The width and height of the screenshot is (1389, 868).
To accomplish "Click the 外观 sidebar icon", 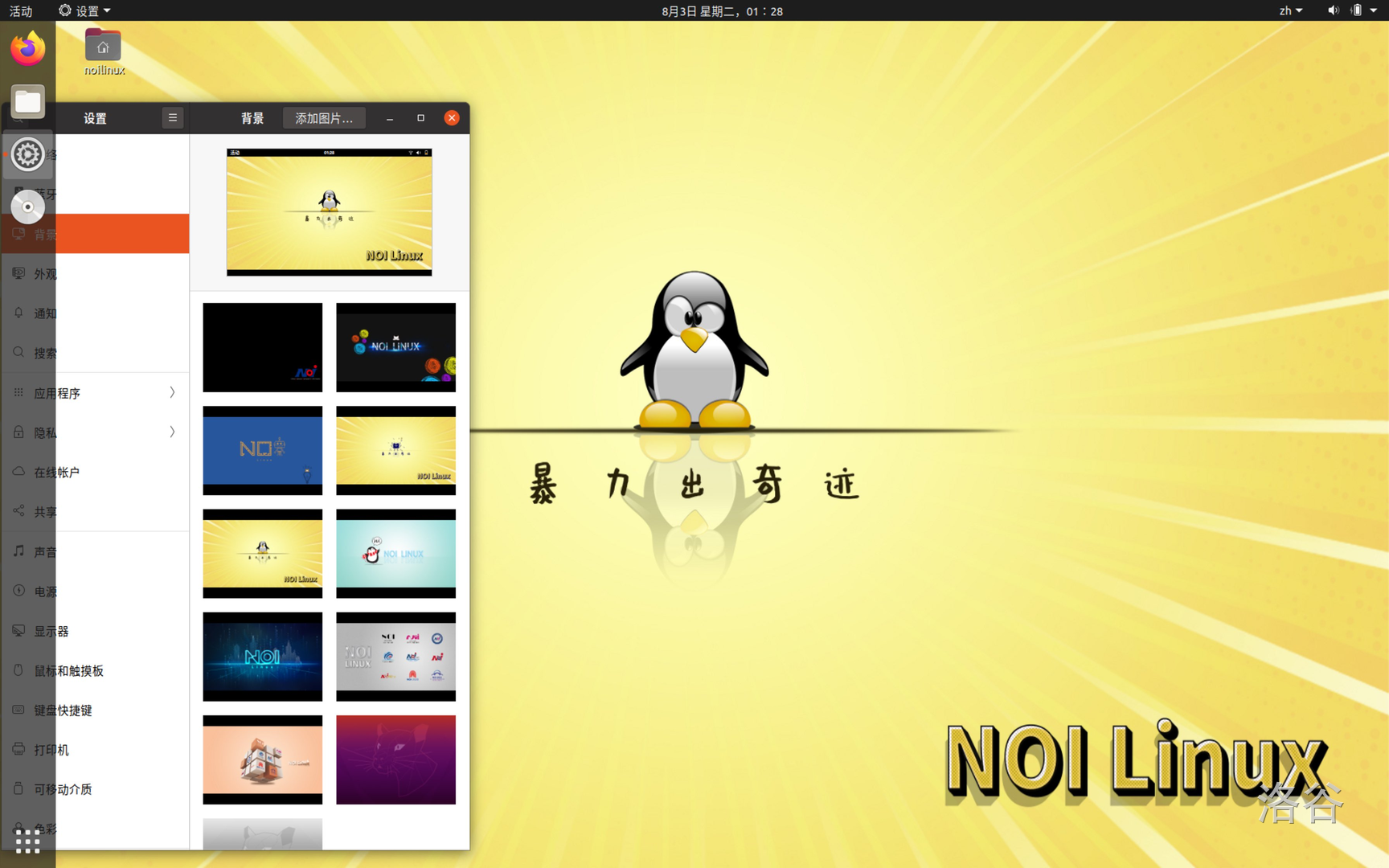I will [18, 273].
